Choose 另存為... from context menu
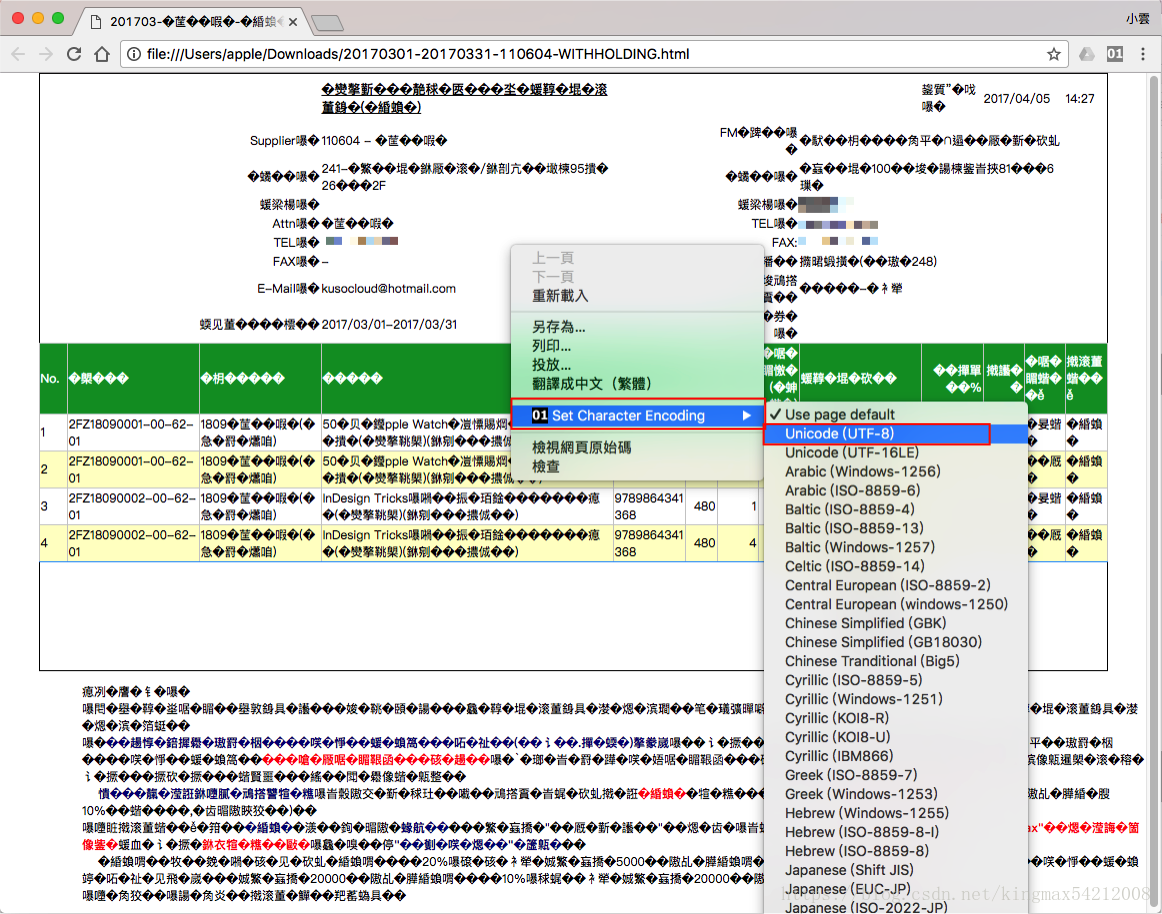Screen dimensions: 1162x914 559,327
